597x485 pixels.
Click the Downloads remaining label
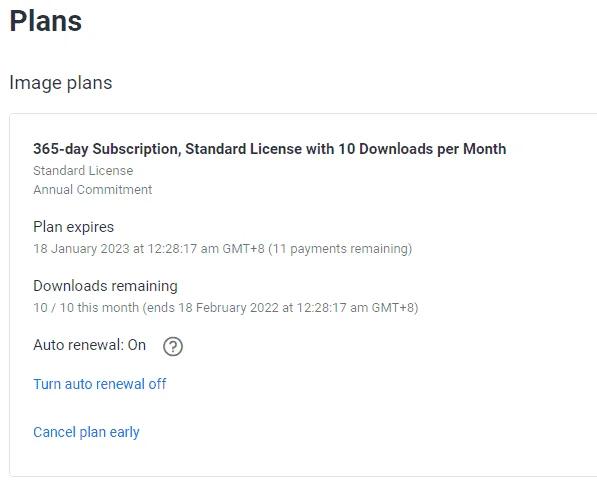coord(105,286)
